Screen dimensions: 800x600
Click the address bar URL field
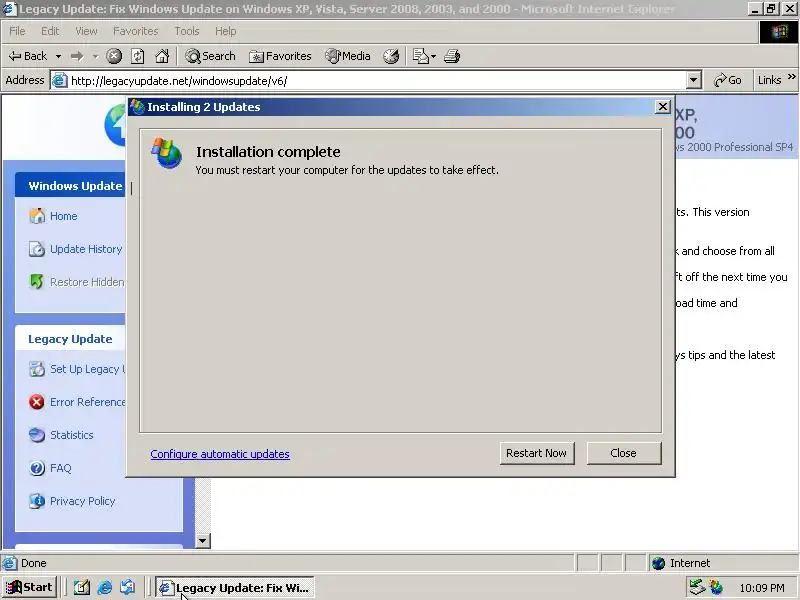tap(378, 81)
